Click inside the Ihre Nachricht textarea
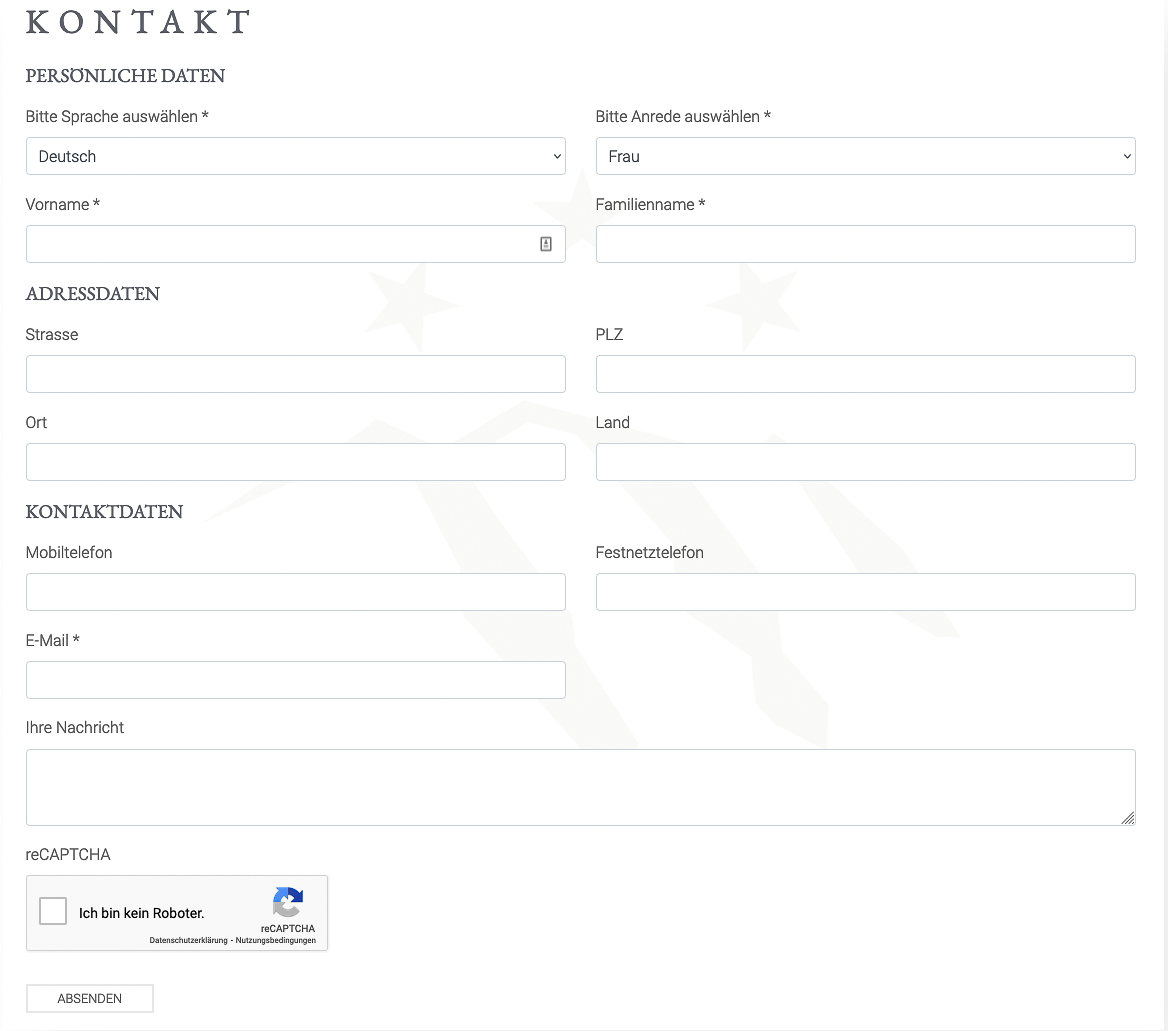 coord(580,787)
